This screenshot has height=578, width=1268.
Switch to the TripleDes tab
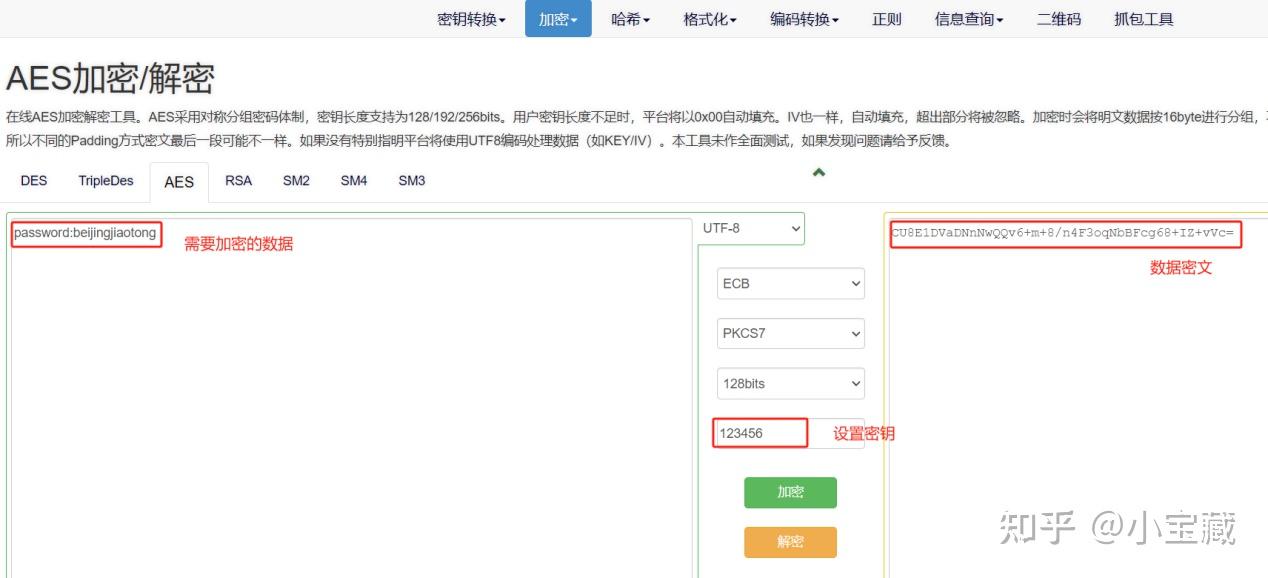click(105, 181)
